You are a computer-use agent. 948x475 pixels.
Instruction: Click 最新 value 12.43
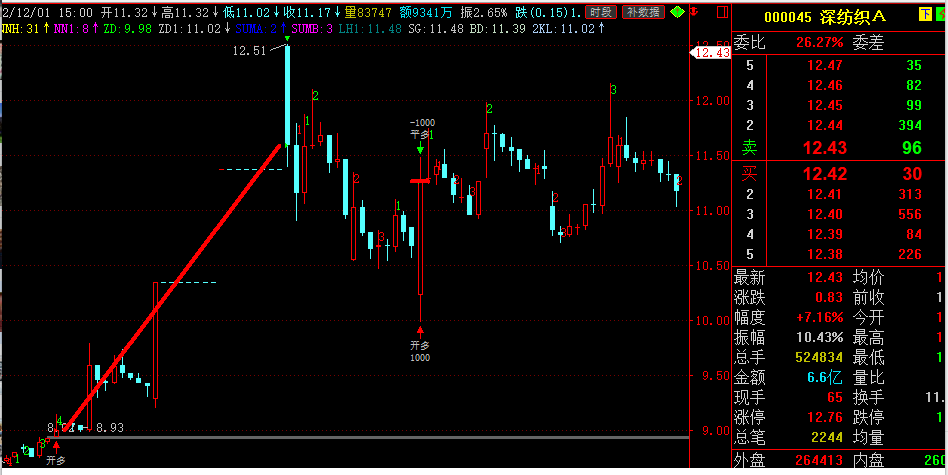[825, 278]
